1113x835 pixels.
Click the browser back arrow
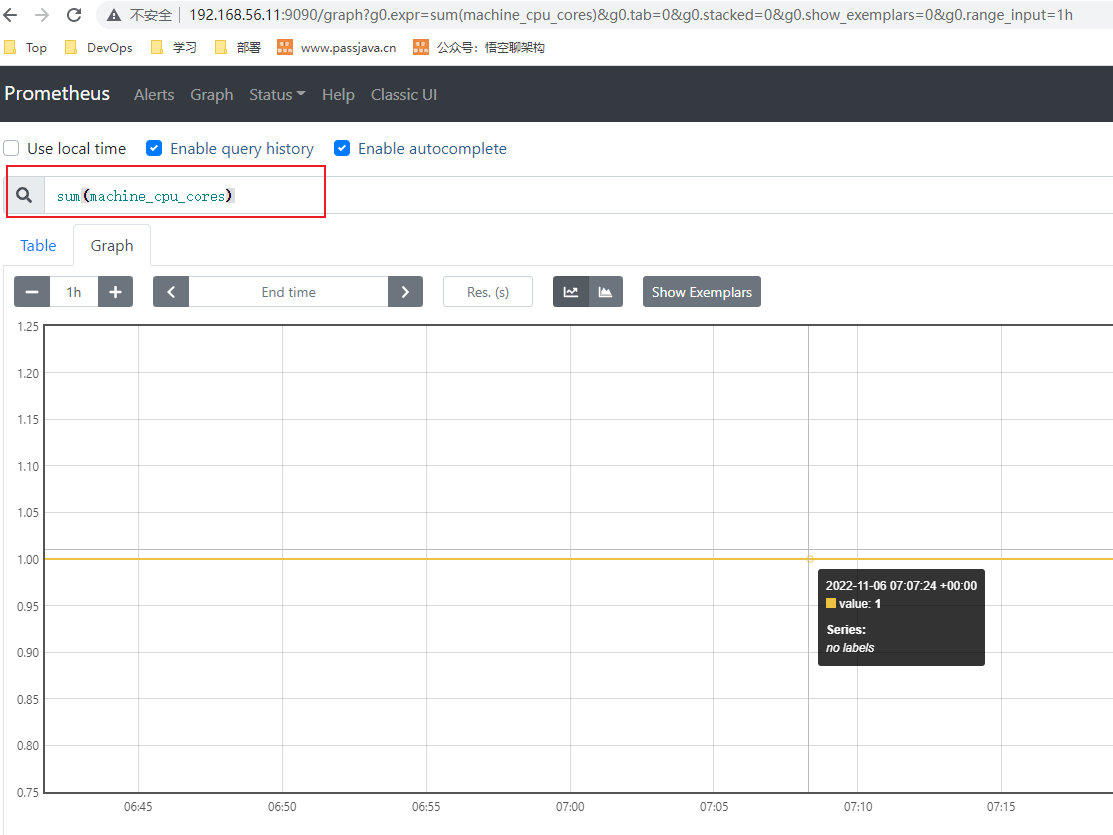tap(10, 15)
